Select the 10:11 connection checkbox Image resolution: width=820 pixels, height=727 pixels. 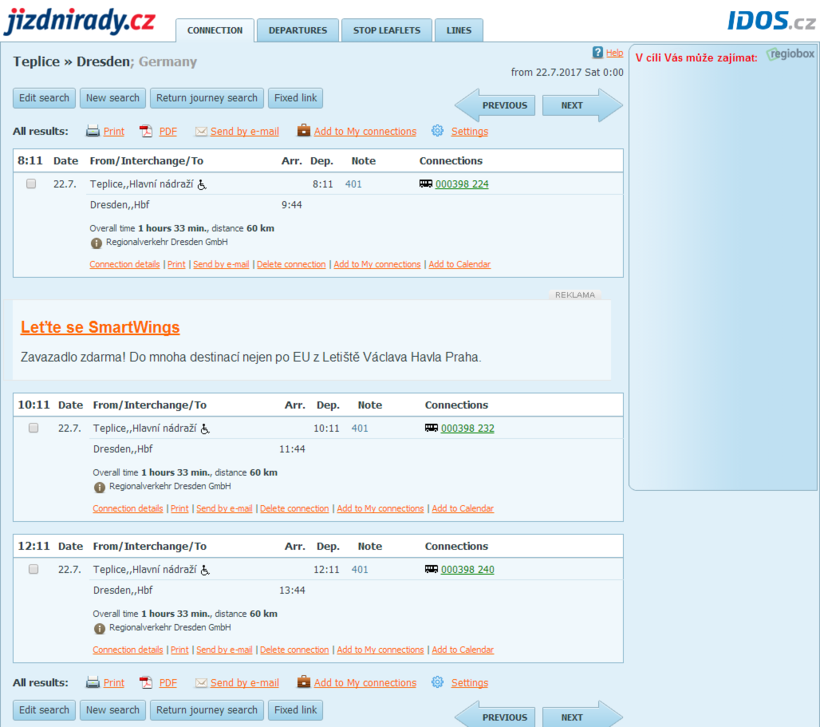33,428
